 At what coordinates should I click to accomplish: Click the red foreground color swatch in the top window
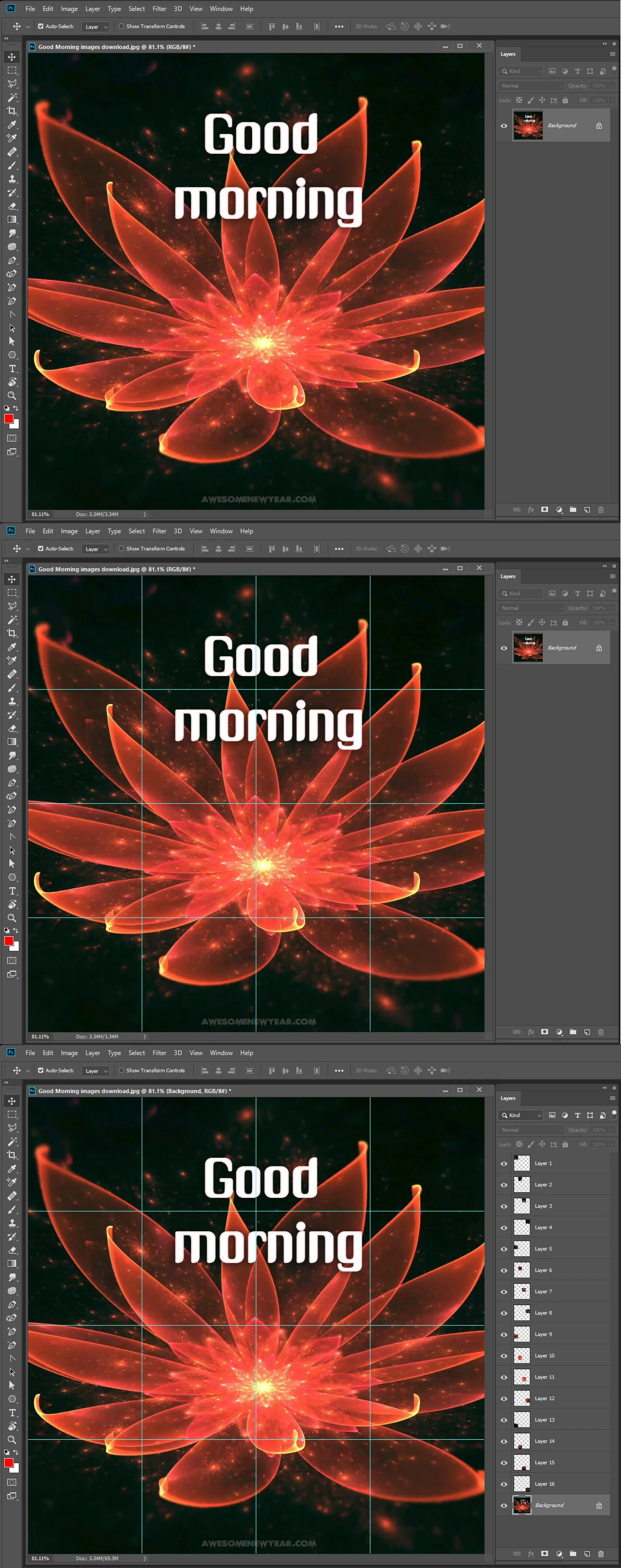coord(8,419)
